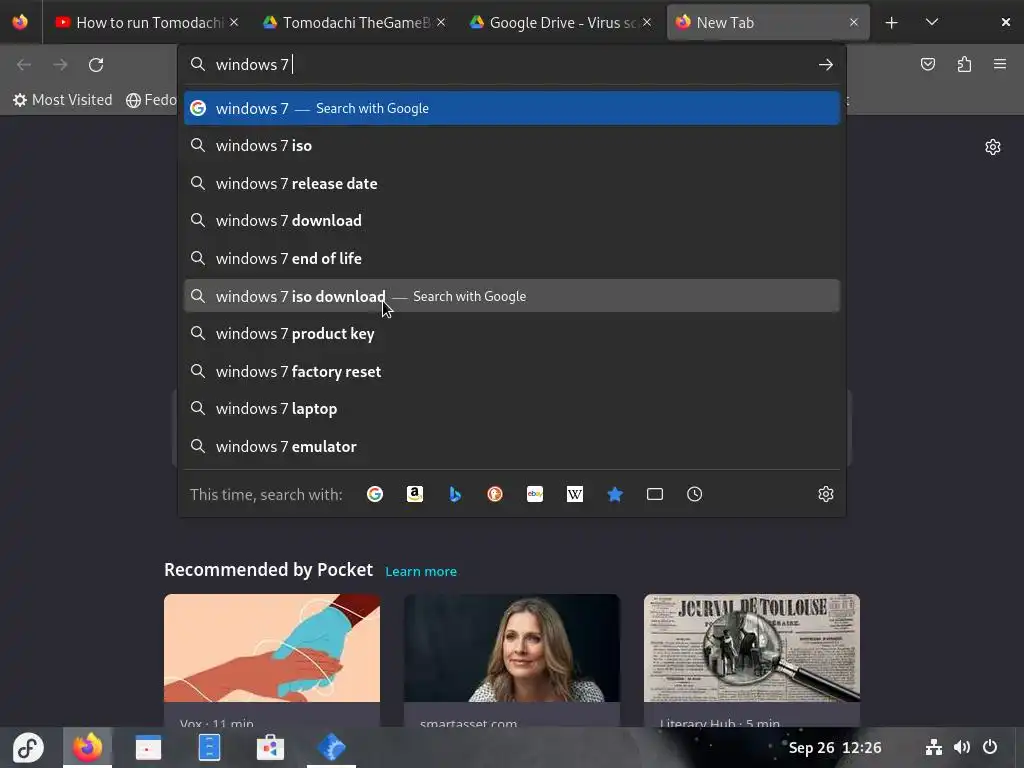Viewport: 1024px width, 768px height.
Task: Close the How to run Tomodachi tab
Action: click(234, 23)
